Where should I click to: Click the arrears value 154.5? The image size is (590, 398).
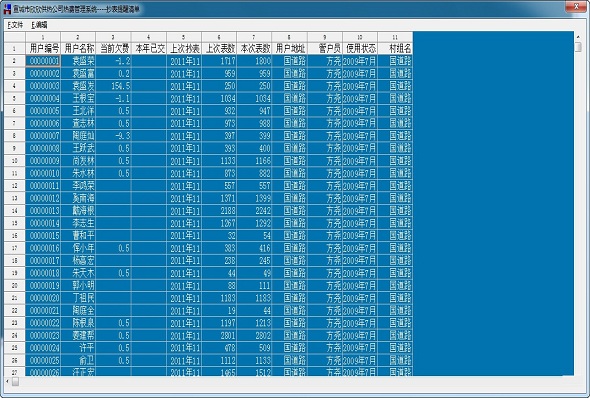[114, 86]
